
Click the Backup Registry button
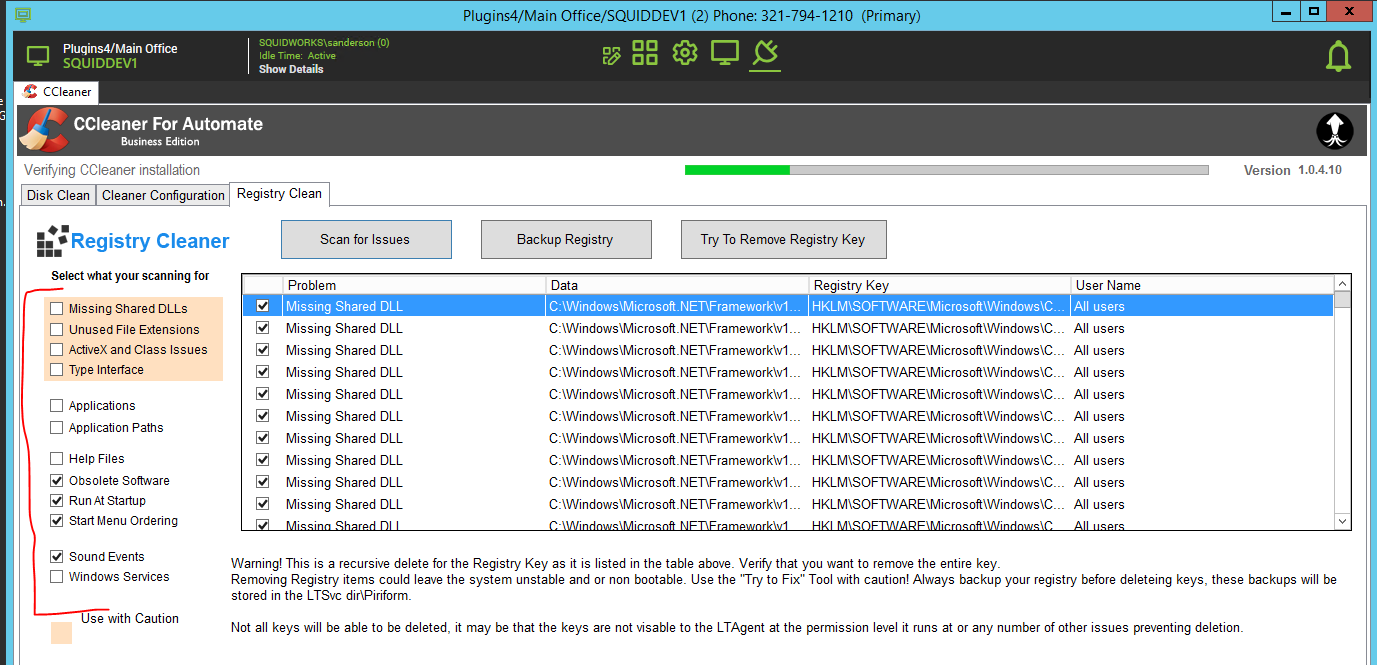coord(565,239)
